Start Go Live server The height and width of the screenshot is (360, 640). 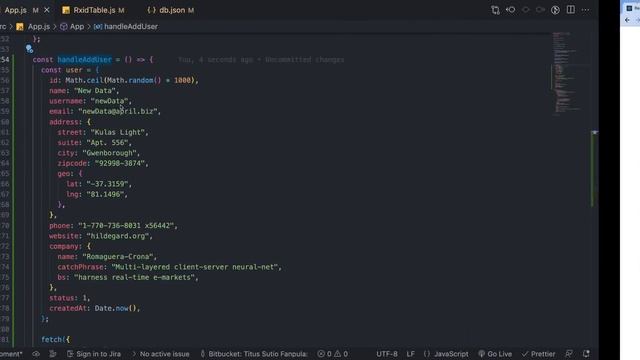coord(495,354)
